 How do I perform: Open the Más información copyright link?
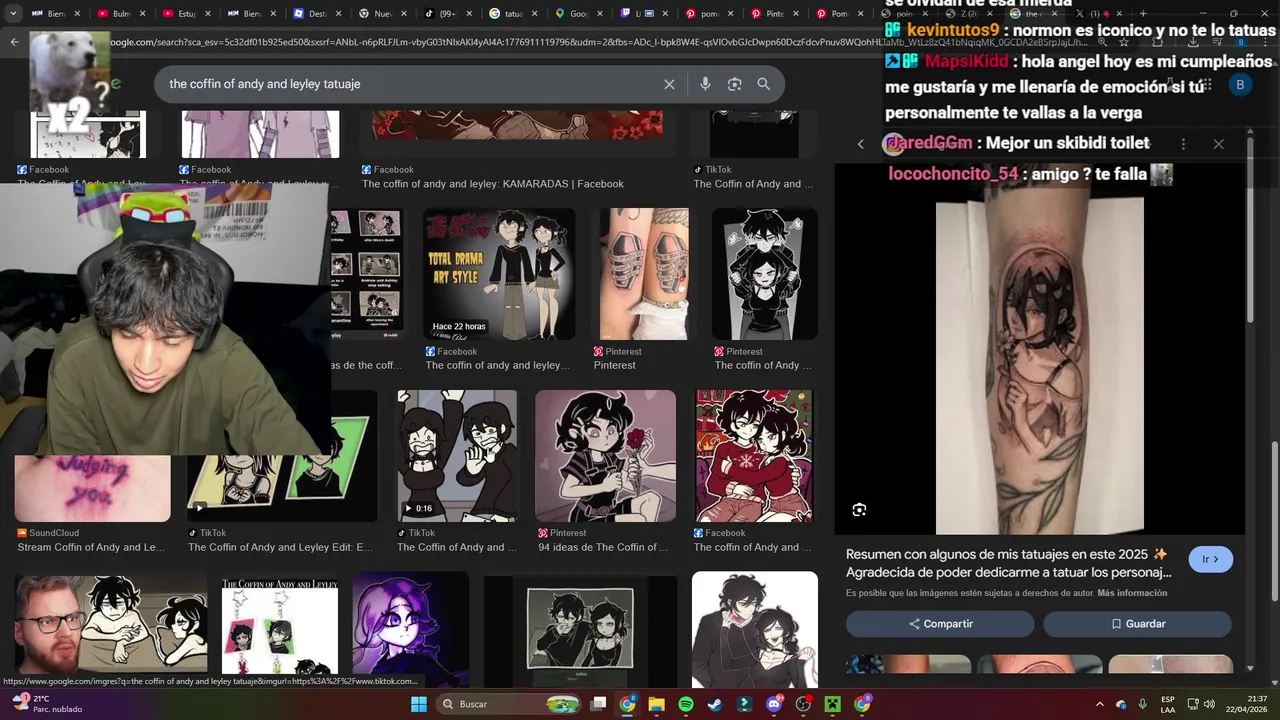point(1132,593)
